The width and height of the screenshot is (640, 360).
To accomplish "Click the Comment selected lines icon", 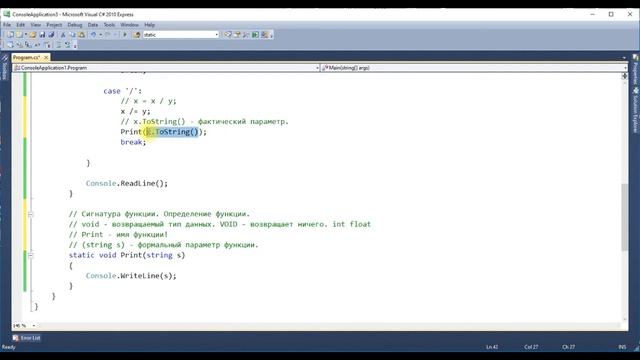I will click(x=58, y=45).
